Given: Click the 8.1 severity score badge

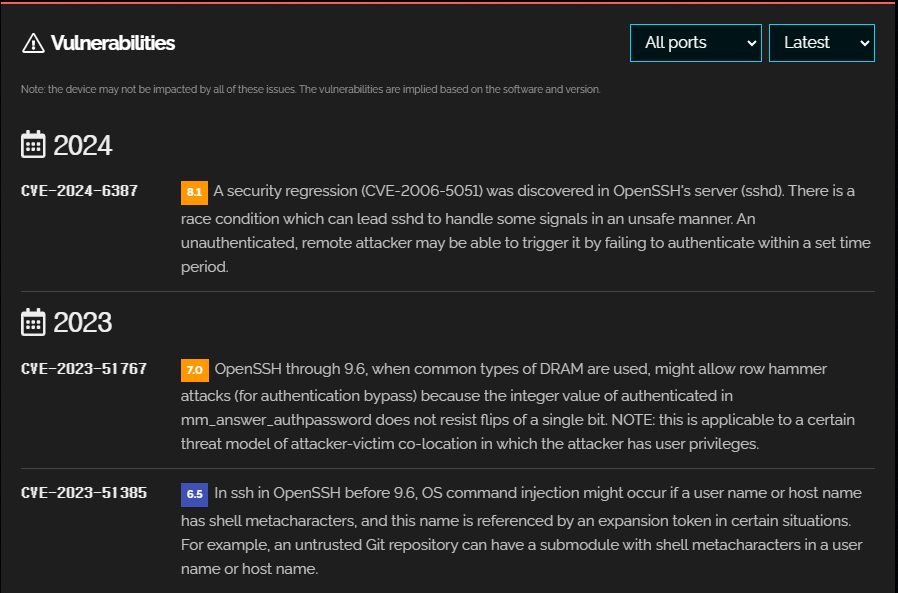Looking at the screenshot, I should [194, 192].
